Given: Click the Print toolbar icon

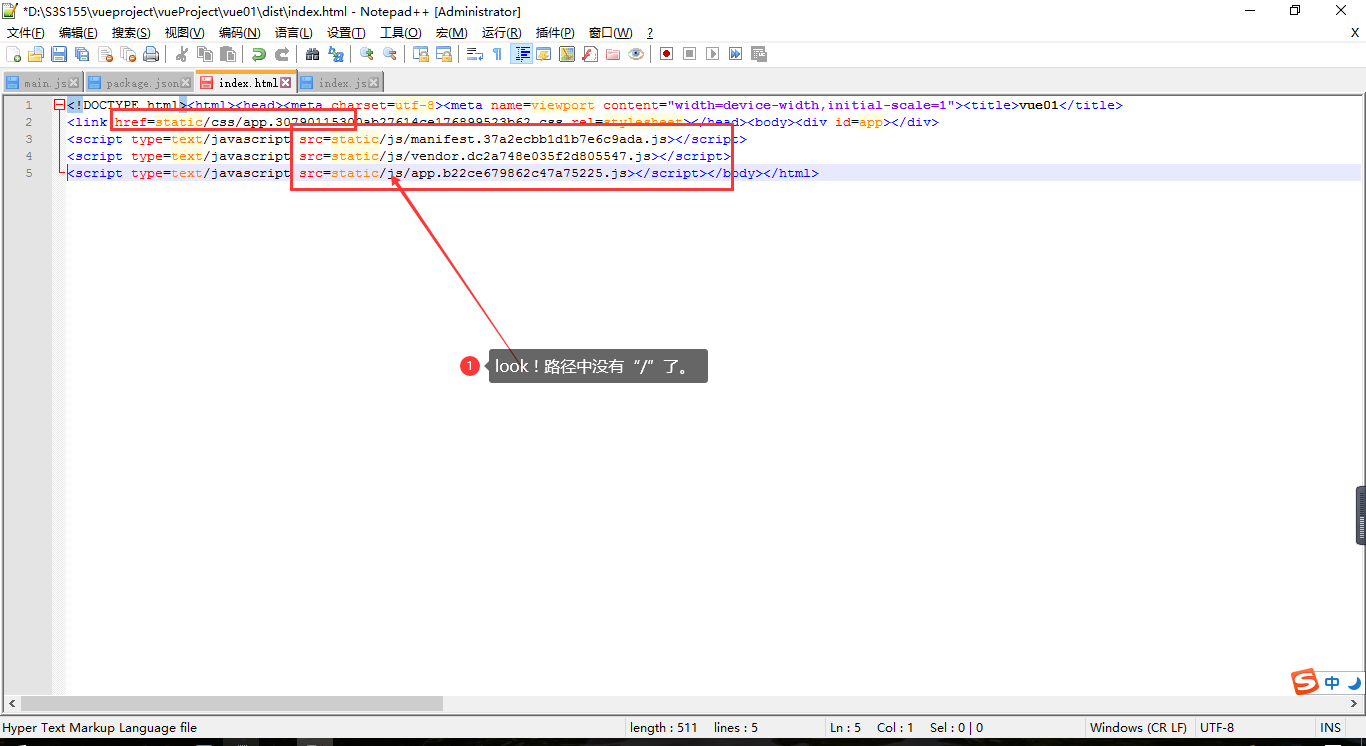Looking at the screenshot, I should [151, 54].
